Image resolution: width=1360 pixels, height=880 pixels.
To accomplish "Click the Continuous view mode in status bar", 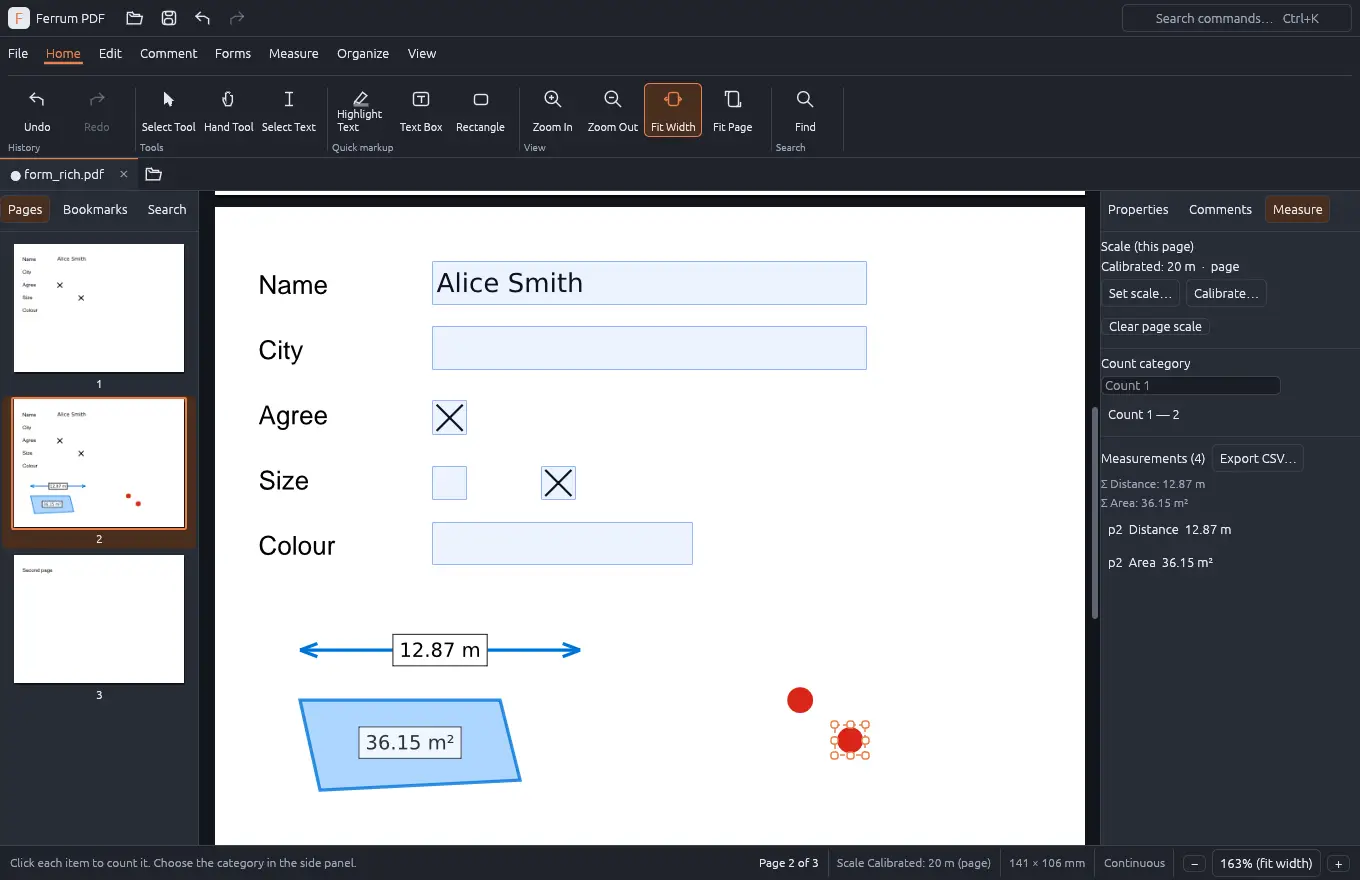I will click(1134, 863).
